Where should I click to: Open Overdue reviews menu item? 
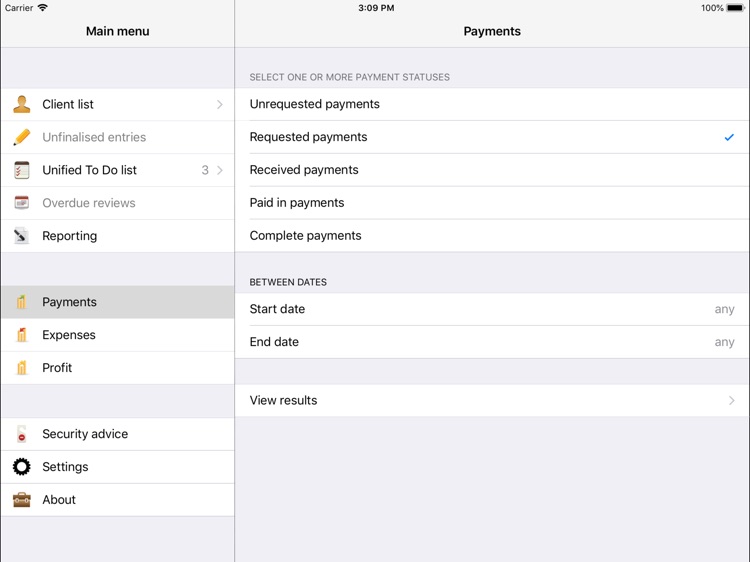pos(118,203)
